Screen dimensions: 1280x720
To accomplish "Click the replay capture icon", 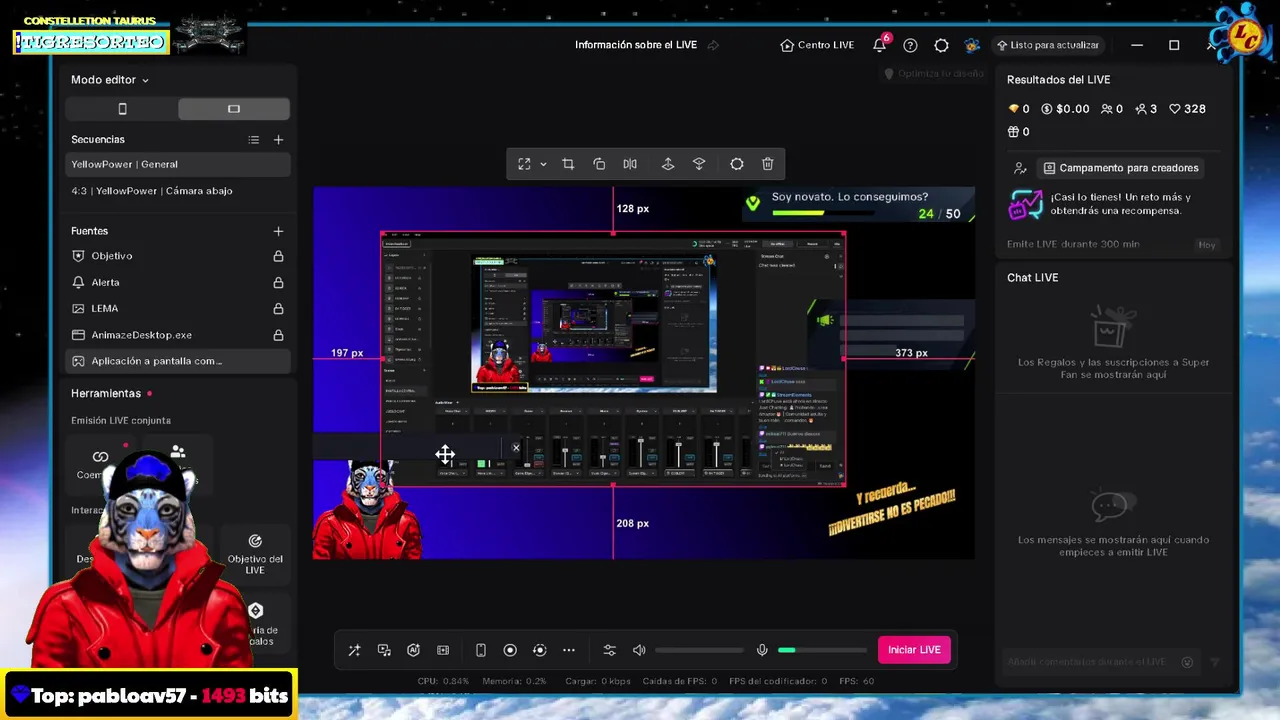I will (539, 650).
